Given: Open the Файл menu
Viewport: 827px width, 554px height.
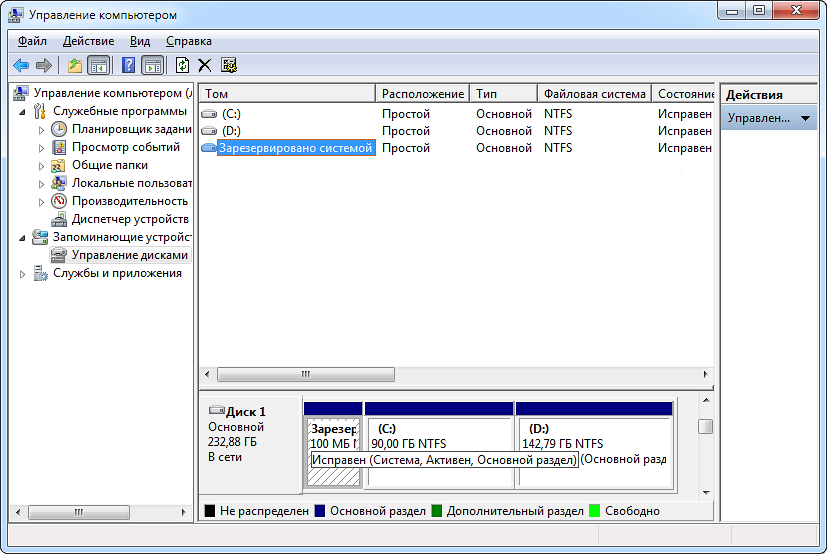Looking at the screenshot, I should [32, 41].
